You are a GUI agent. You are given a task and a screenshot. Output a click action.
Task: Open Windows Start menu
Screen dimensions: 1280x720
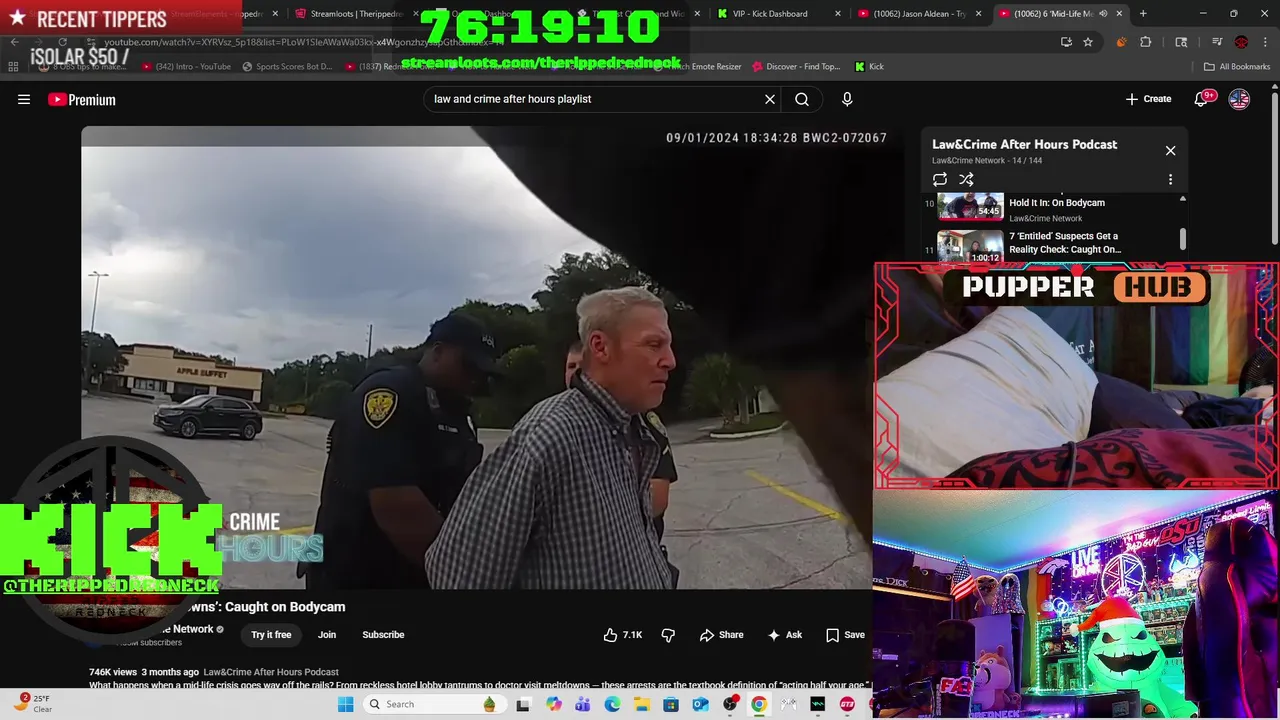[345, 704]
